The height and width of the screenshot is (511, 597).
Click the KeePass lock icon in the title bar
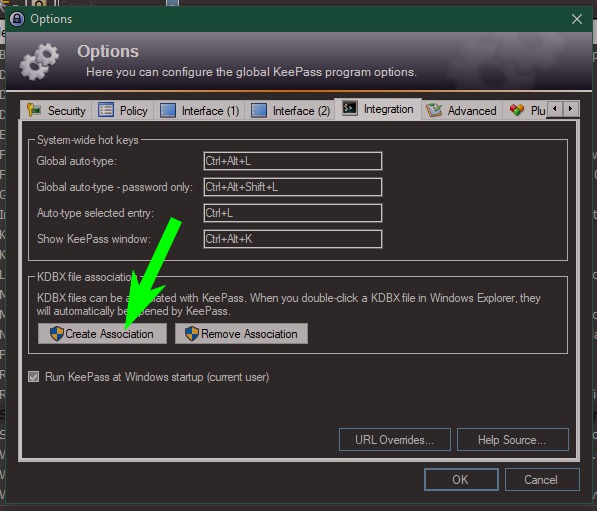pyautogui.click(x=17, y=19)
